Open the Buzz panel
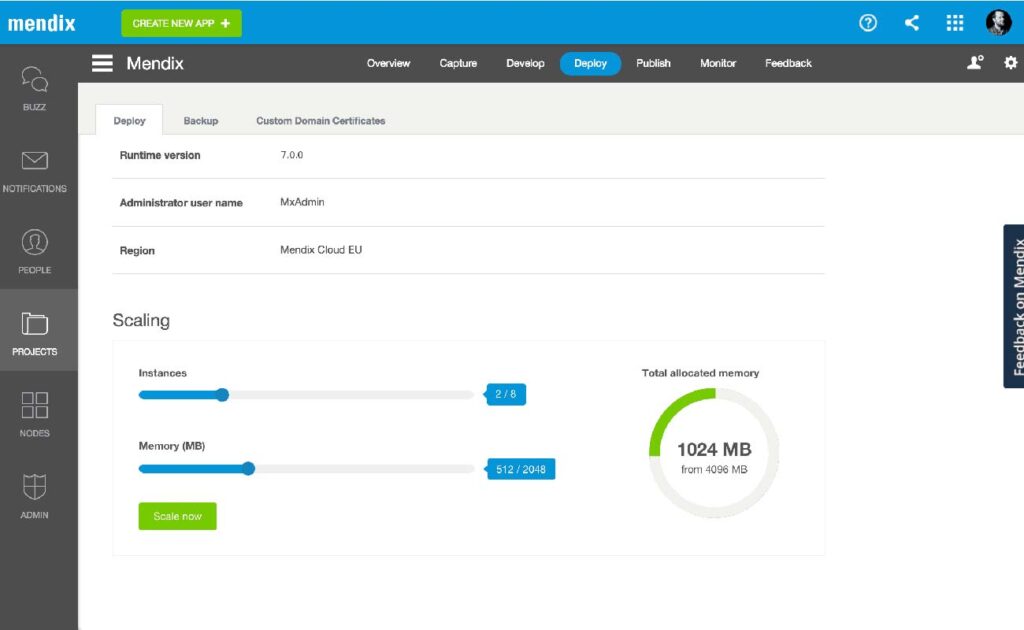The height and width of the screenshot is (630, 1024). [35, 85]
